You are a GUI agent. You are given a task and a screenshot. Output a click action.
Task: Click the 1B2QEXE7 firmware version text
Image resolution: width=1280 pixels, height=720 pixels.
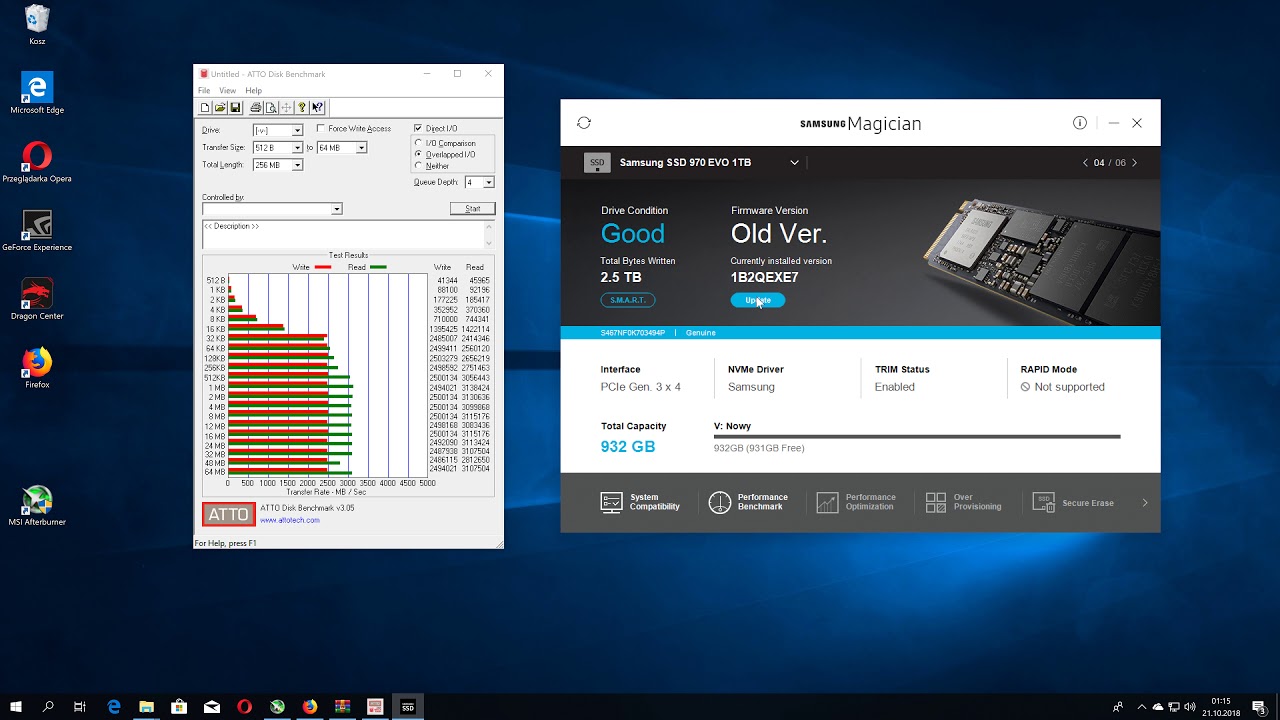point(765,278)
